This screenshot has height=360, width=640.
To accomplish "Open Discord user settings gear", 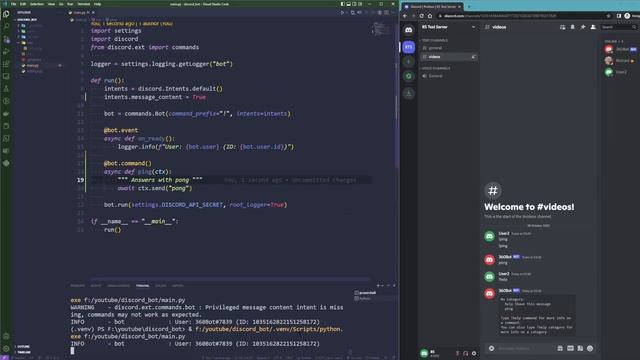I will tap(474, 353).
